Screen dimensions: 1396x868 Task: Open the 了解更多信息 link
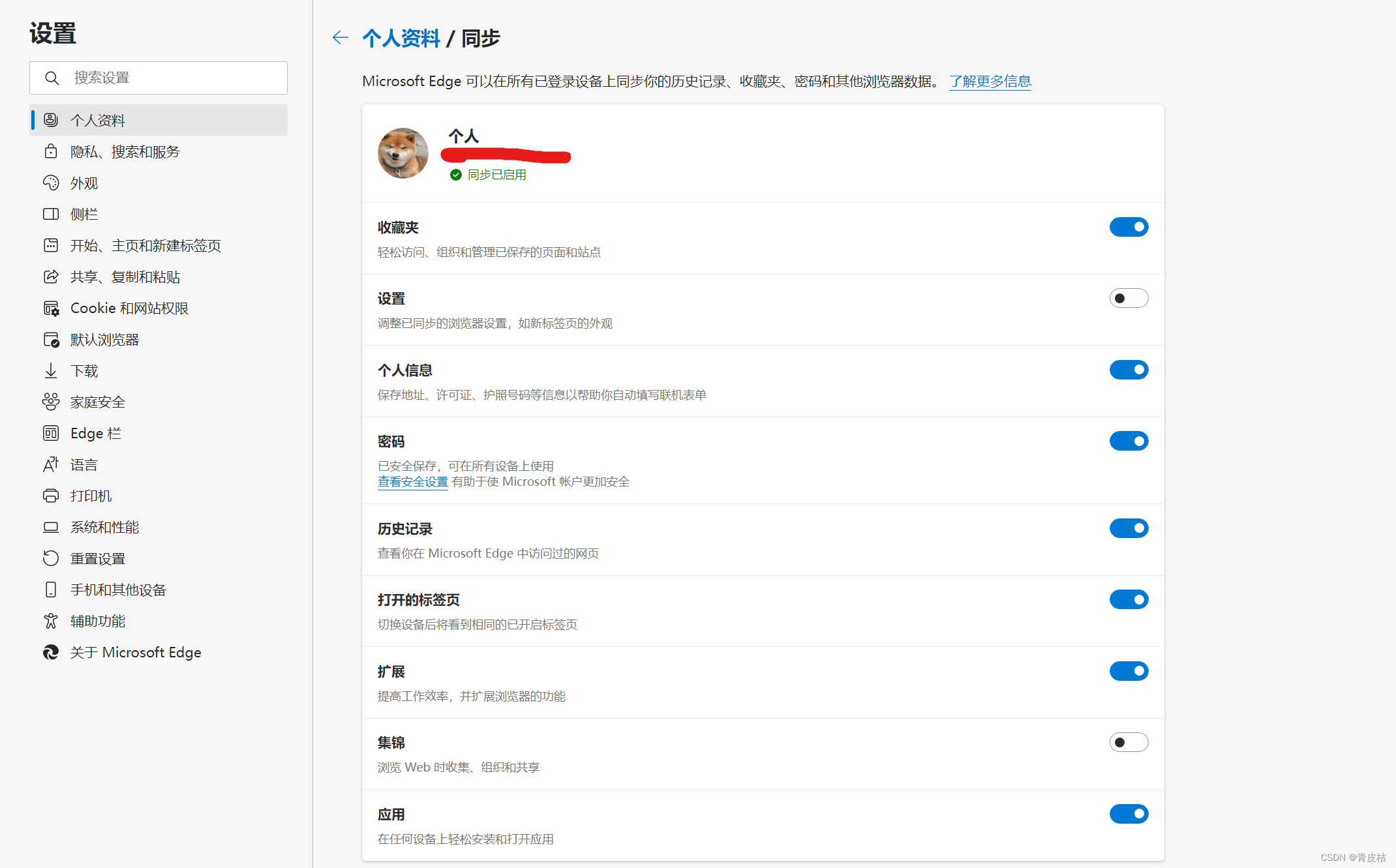[x=990, y=82]
